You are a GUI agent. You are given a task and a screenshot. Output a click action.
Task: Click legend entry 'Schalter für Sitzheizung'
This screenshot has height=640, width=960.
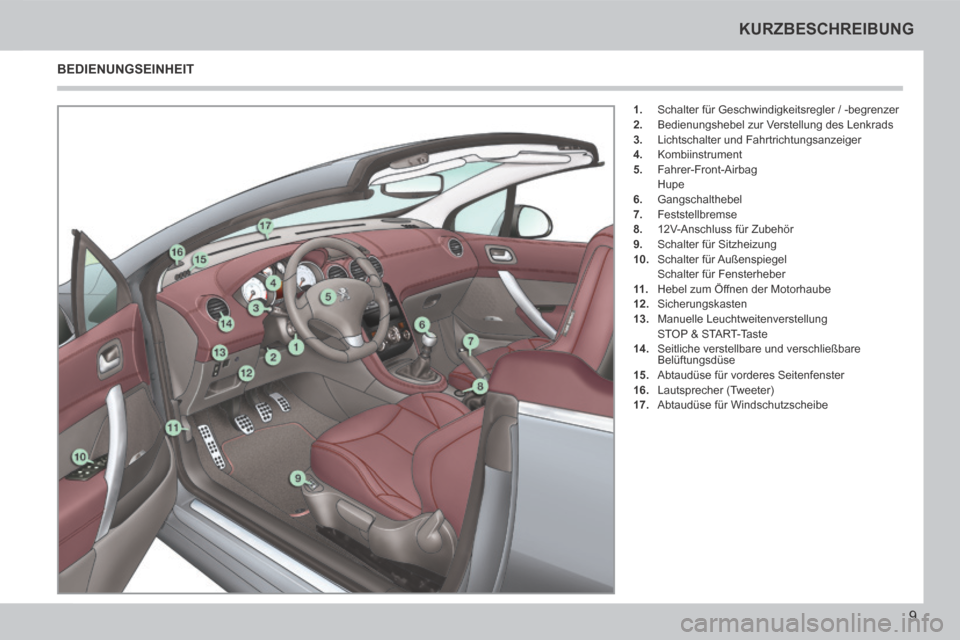tap(716, 244)
